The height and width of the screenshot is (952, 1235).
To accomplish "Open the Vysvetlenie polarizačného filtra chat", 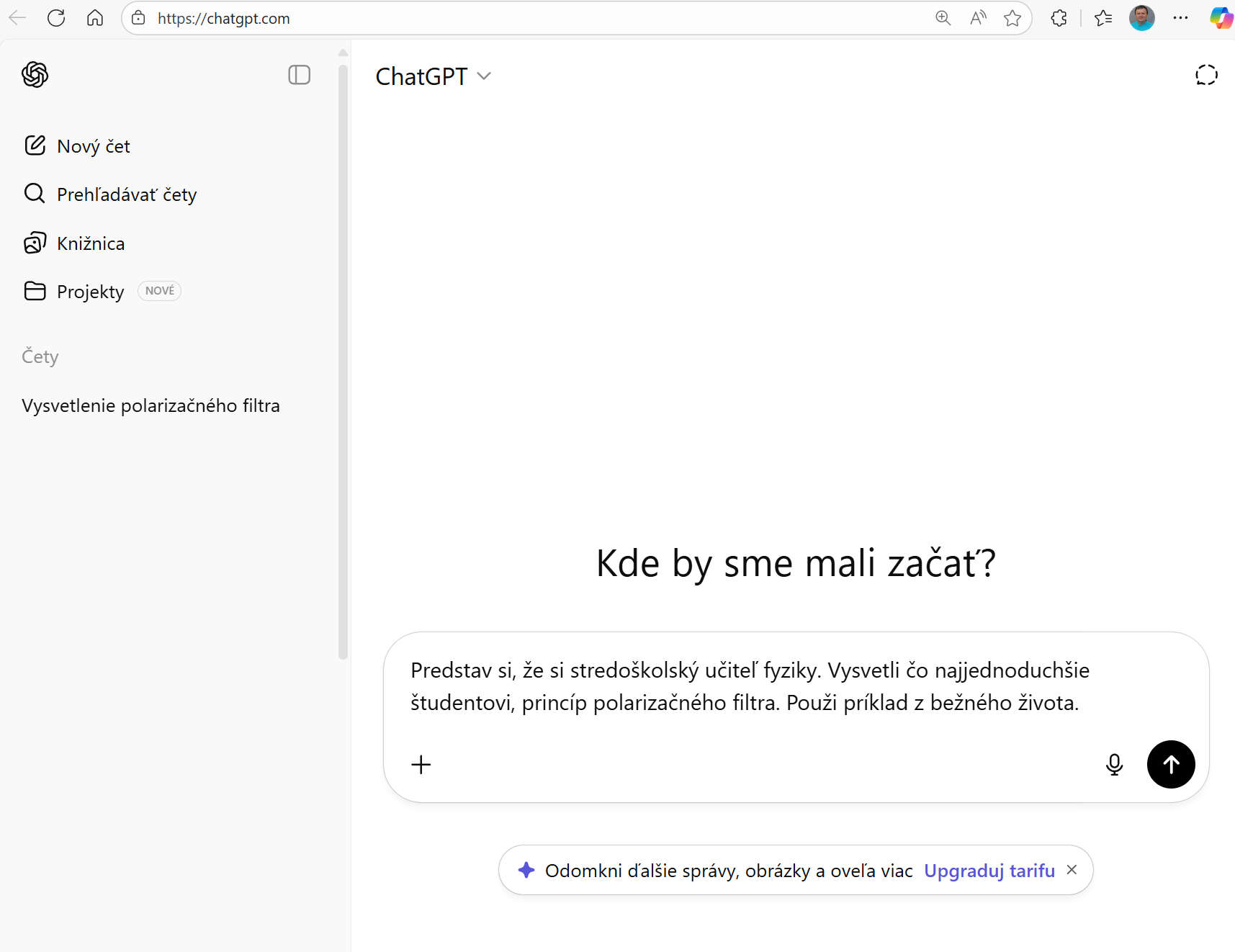I will coord(151,406).
